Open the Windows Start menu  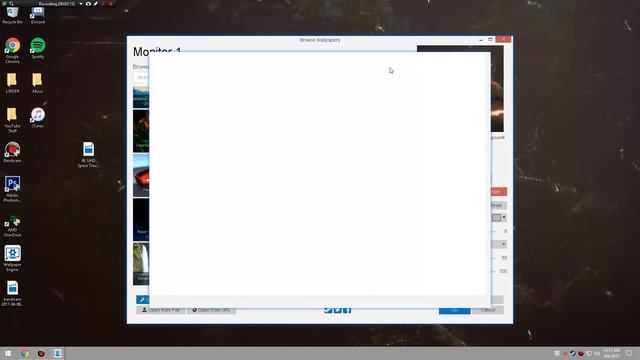point(8,353)
